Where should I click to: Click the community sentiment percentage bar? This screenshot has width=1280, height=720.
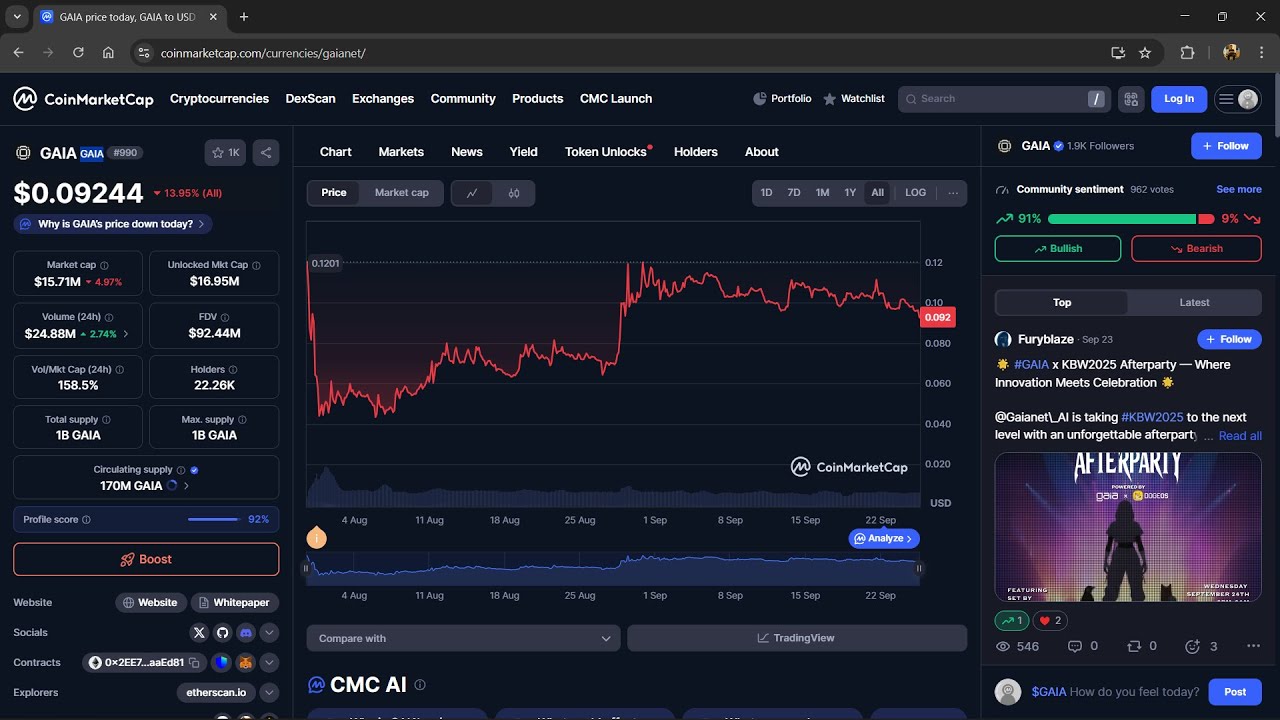click(x=1131, y=219)
